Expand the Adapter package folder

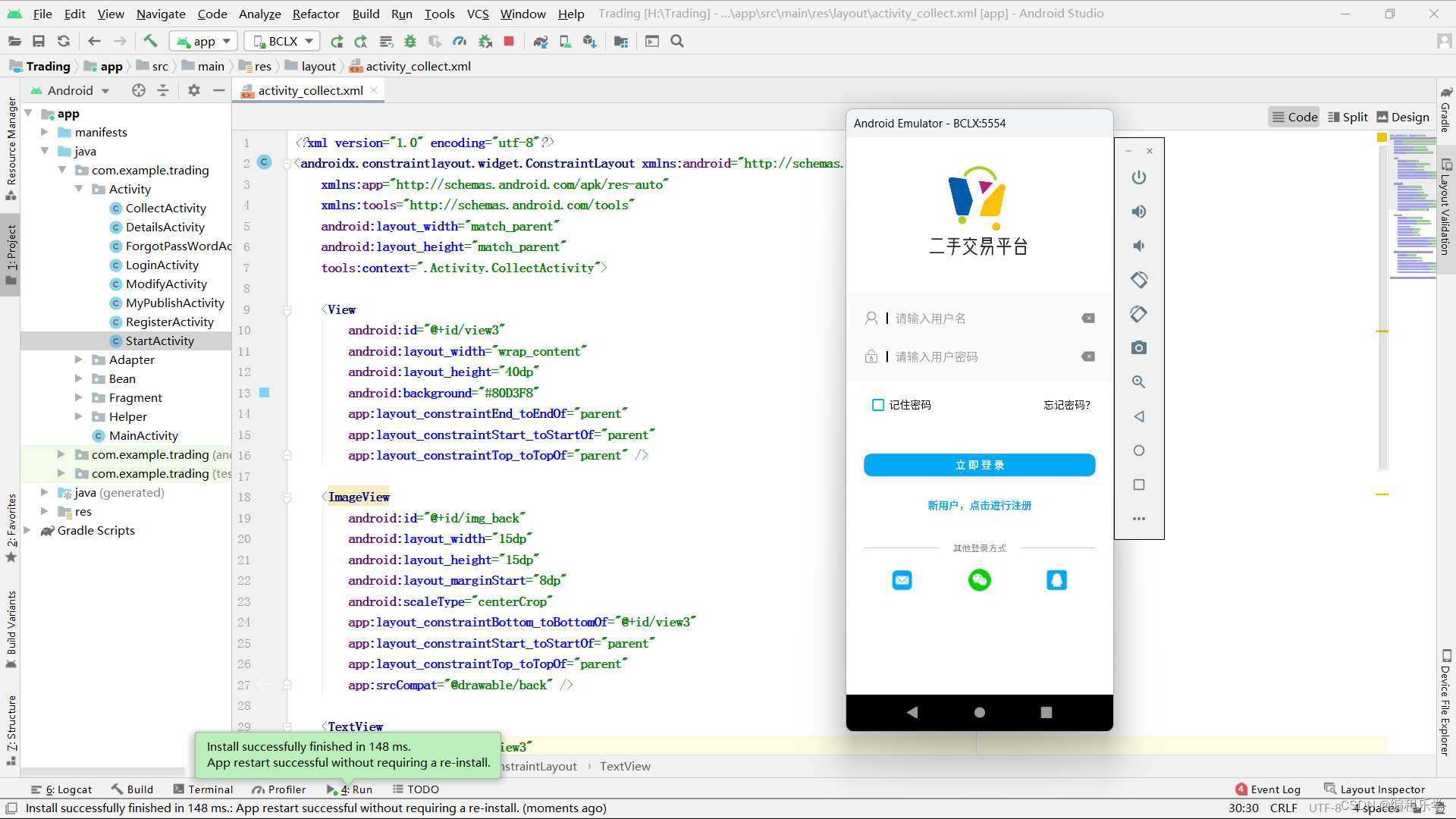[79, 359]
